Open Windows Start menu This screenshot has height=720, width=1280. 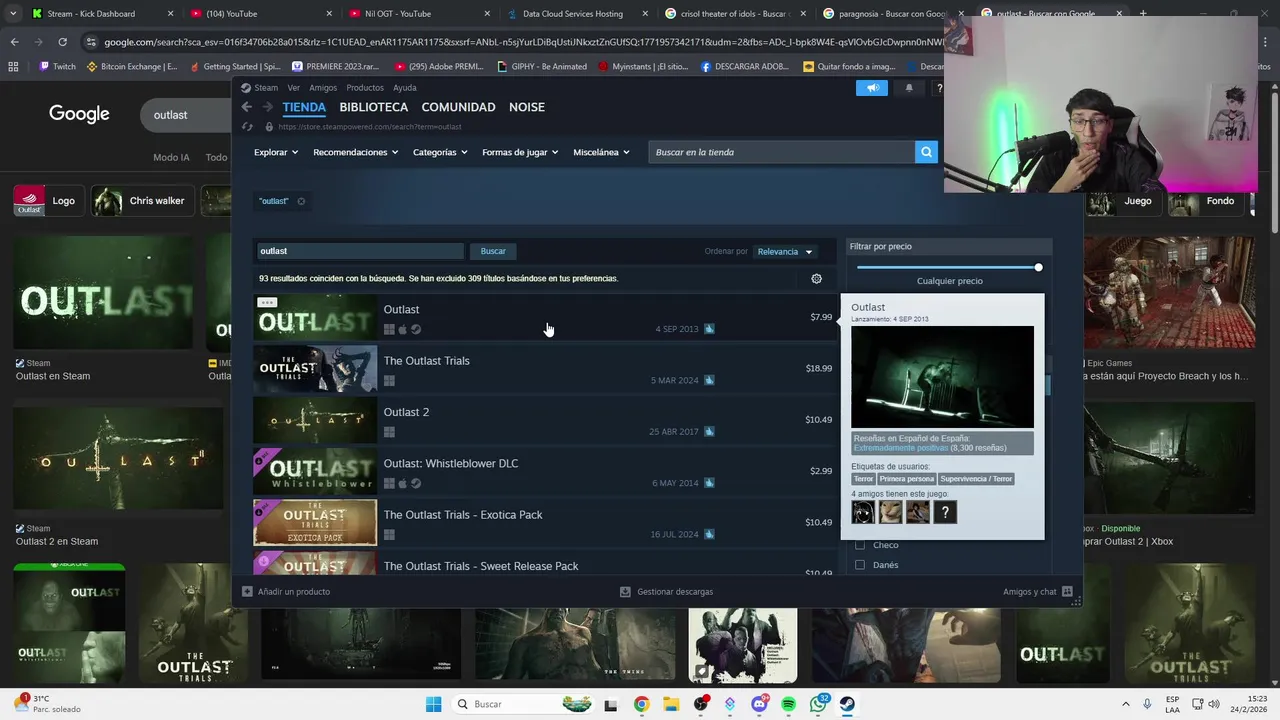[433, 704]
